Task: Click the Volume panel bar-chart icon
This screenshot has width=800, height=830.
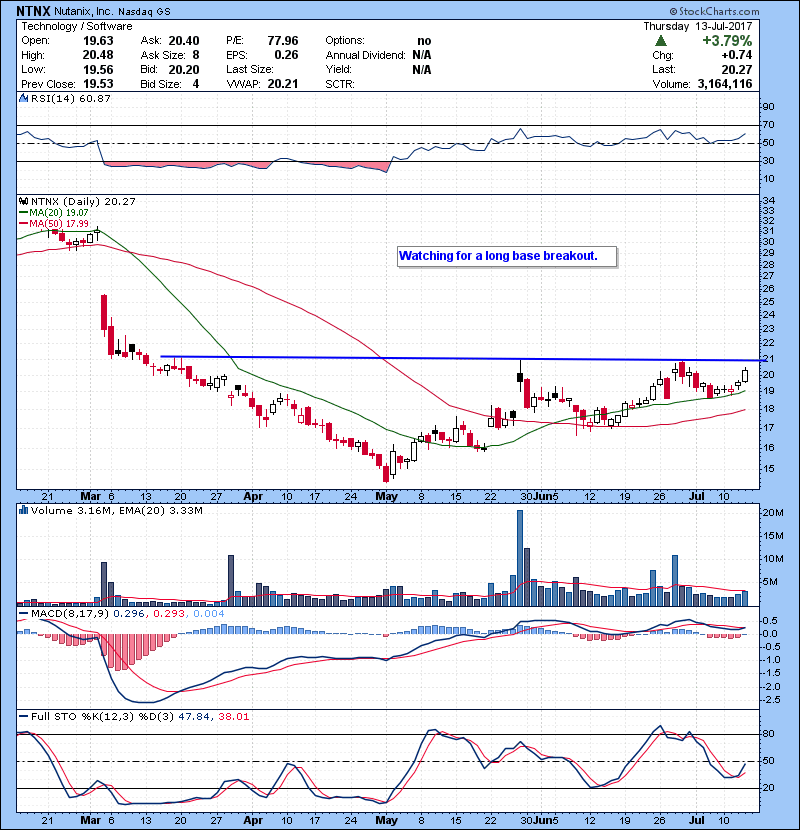Action: pyautogui.click(x=23, y=511)
